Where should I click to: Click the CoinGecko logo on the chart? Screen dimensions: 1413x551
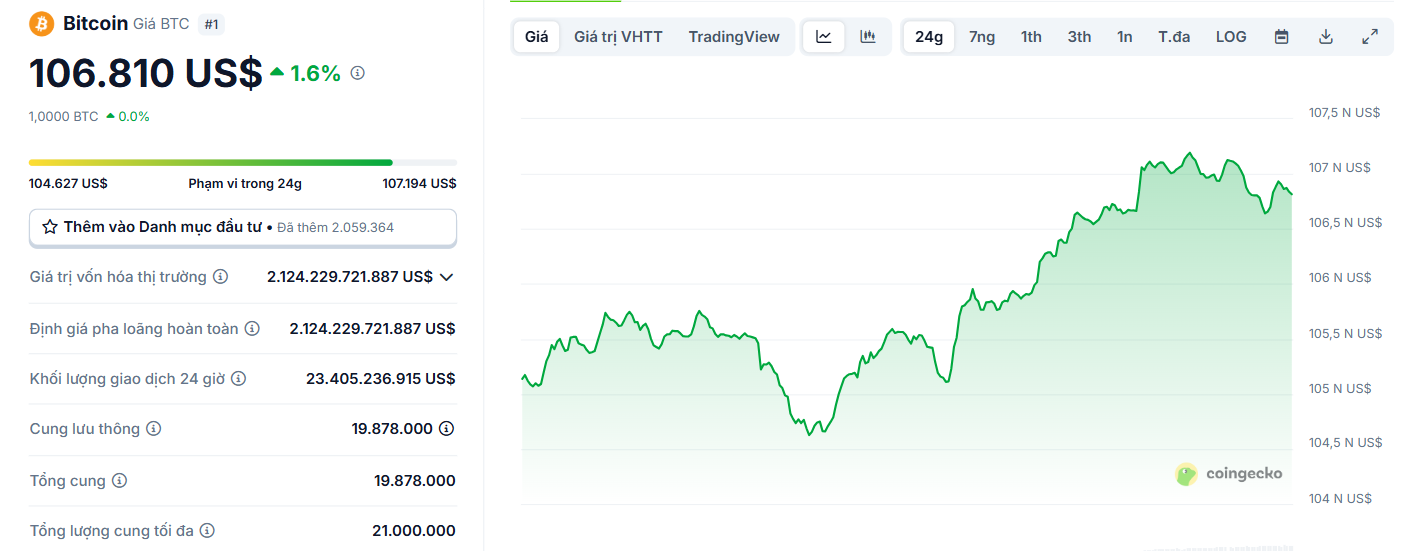(x=1229, y=474)
